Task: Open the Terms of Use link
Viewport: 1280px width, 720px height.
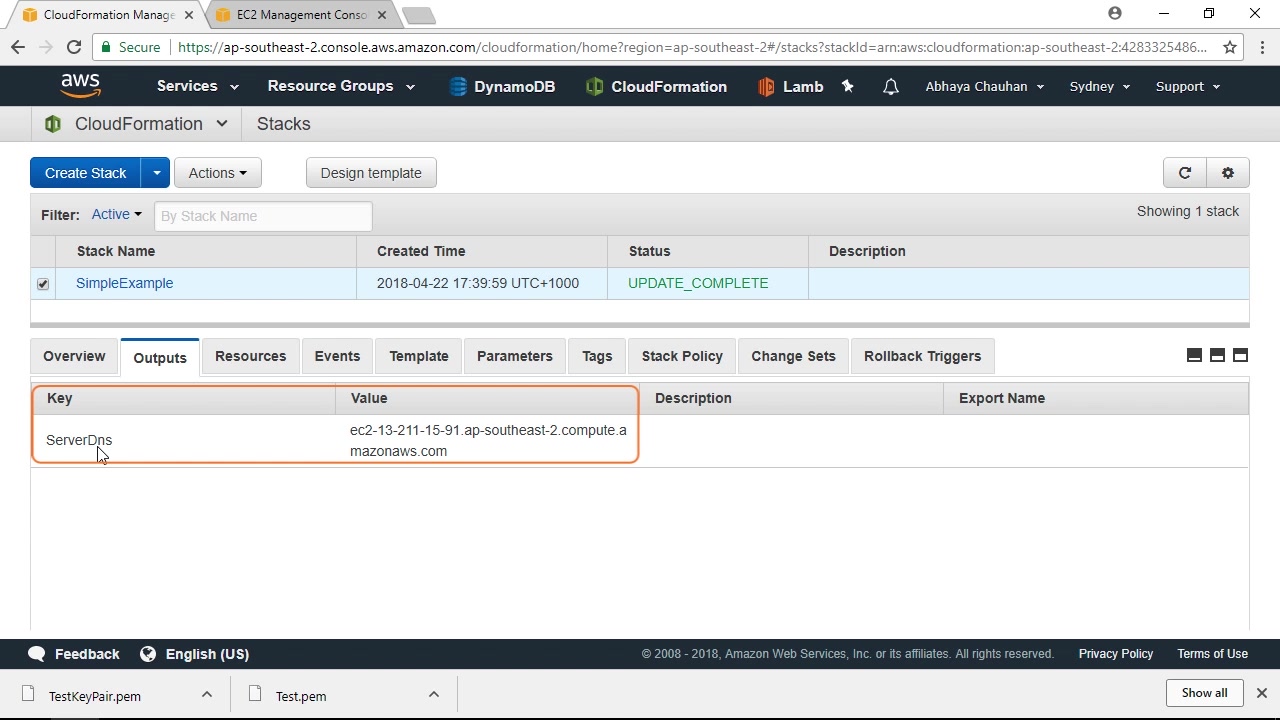Action: coord(1212,654)
